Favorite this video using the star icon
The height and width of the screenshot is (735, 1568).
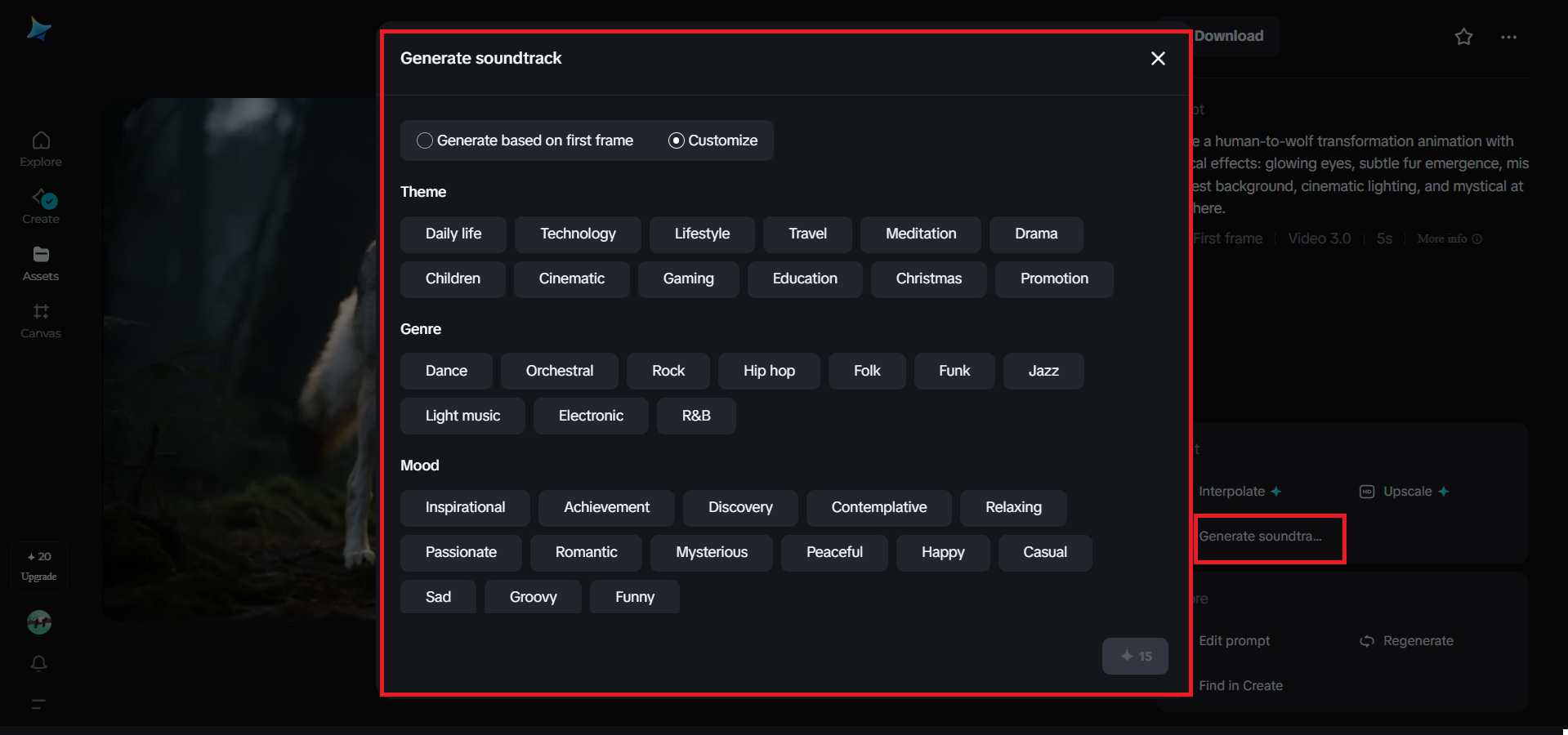coord(1463,37)
